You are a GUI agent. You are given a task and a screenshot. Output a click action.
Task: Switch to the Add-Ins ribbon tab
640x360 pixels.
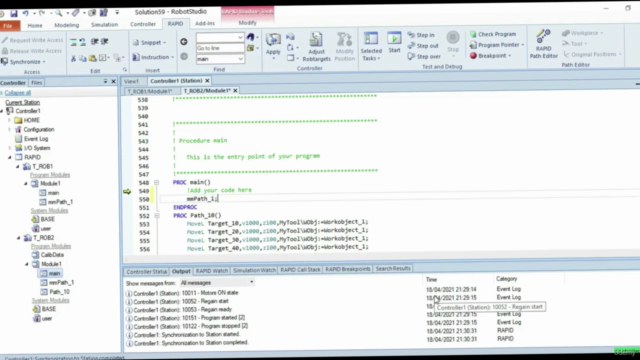[205, 24]
